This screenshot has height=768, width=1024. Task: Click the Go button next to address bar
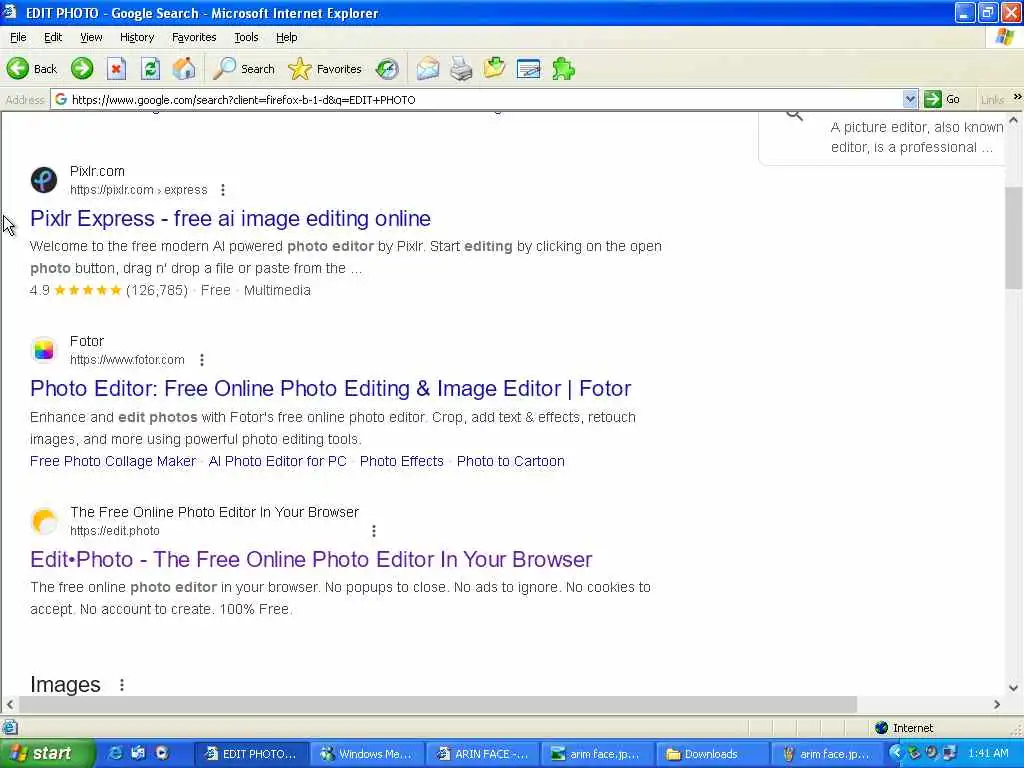click(942, 99)
